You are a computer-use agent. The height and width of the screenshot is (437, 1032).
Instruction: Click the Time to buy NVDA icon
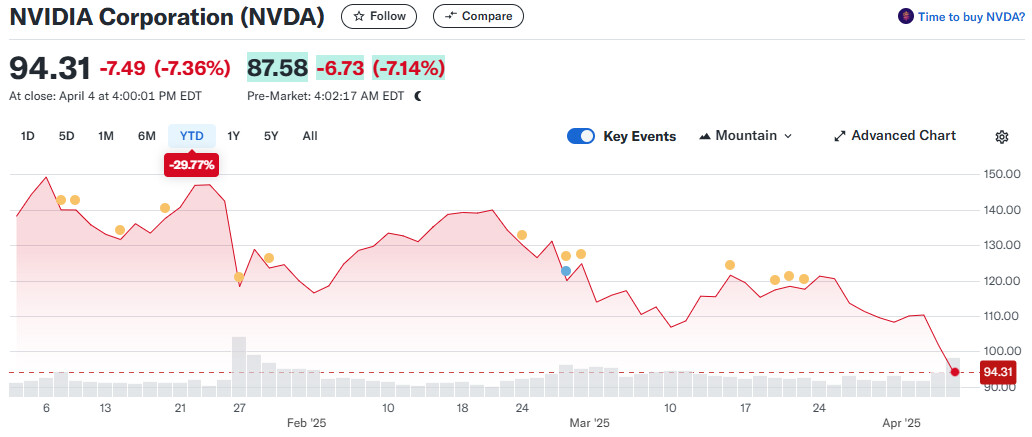(905, 16)
